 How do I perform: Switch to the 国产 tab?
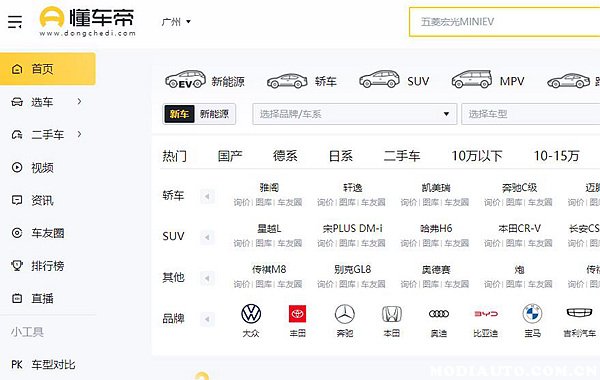(230, 156)
